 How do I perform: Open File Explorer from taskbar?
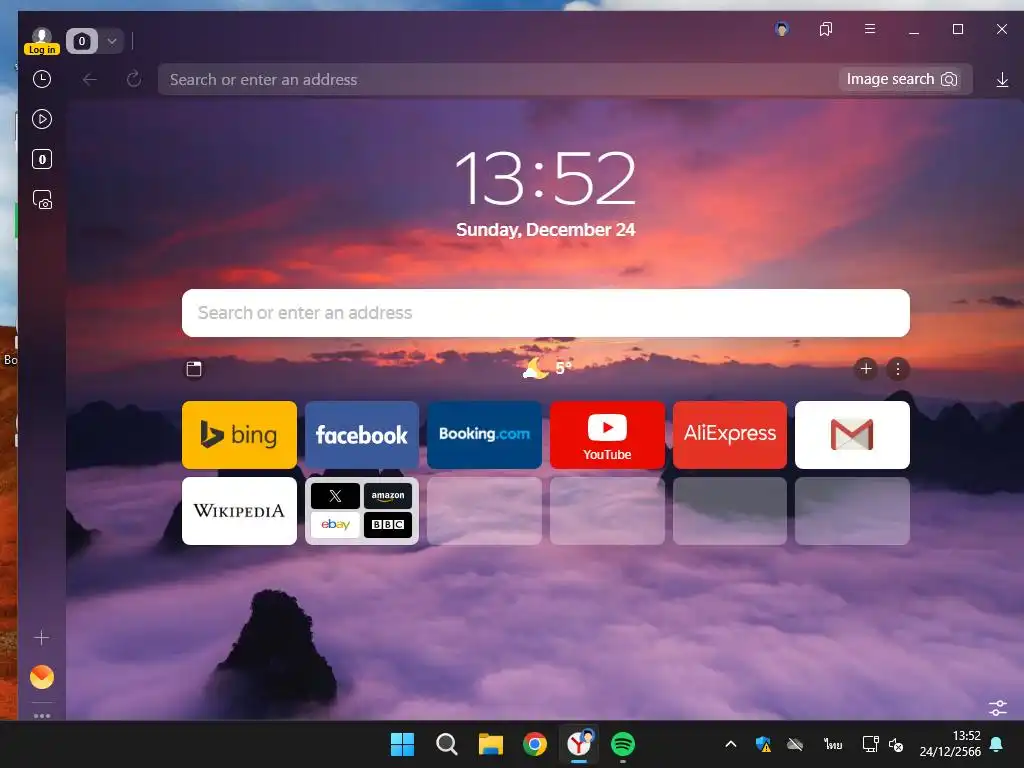pos(490,744)
